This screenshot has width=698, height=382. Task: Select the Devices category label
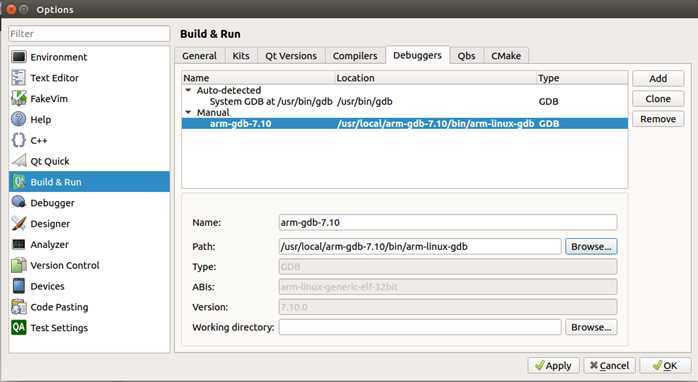pos(47,286)
